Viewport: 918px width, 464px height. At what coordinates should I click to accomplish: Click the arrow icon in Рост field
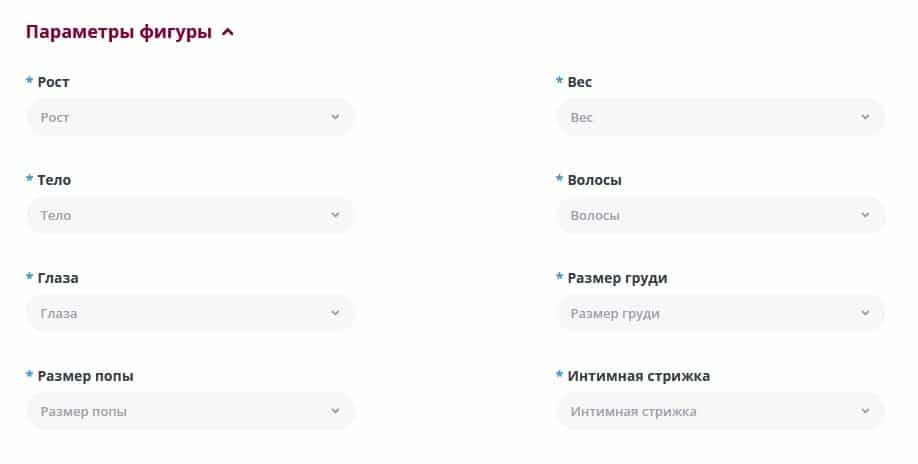335,117
